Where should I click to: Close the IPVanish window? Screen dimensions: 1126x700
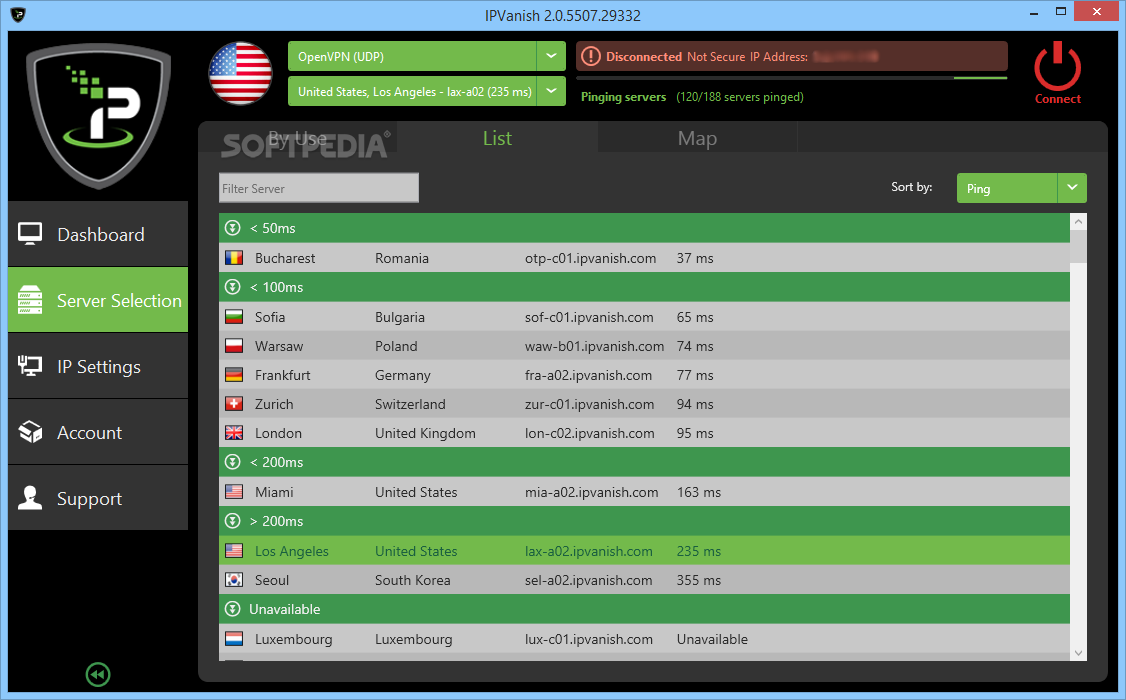click(1097, 11)
